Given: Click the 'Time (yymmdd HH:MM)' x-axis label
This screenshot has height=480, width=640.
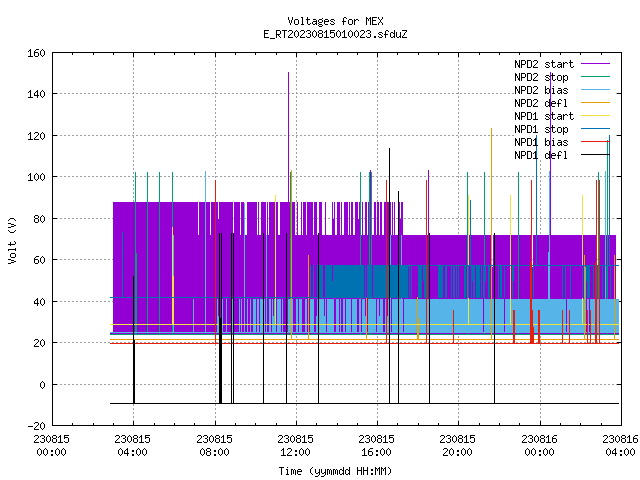Looking at the screenshot, I should coord(335,471).
